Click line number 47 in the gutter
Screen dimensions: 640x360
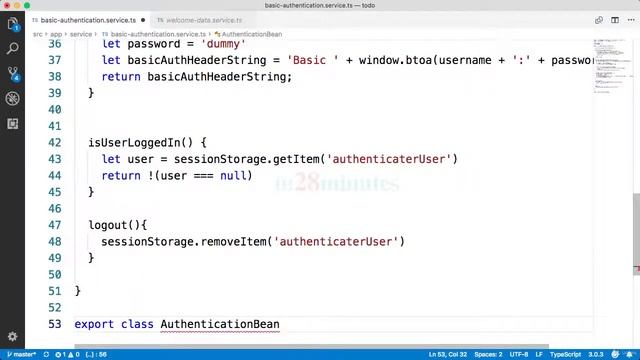[x=55, y=225]
